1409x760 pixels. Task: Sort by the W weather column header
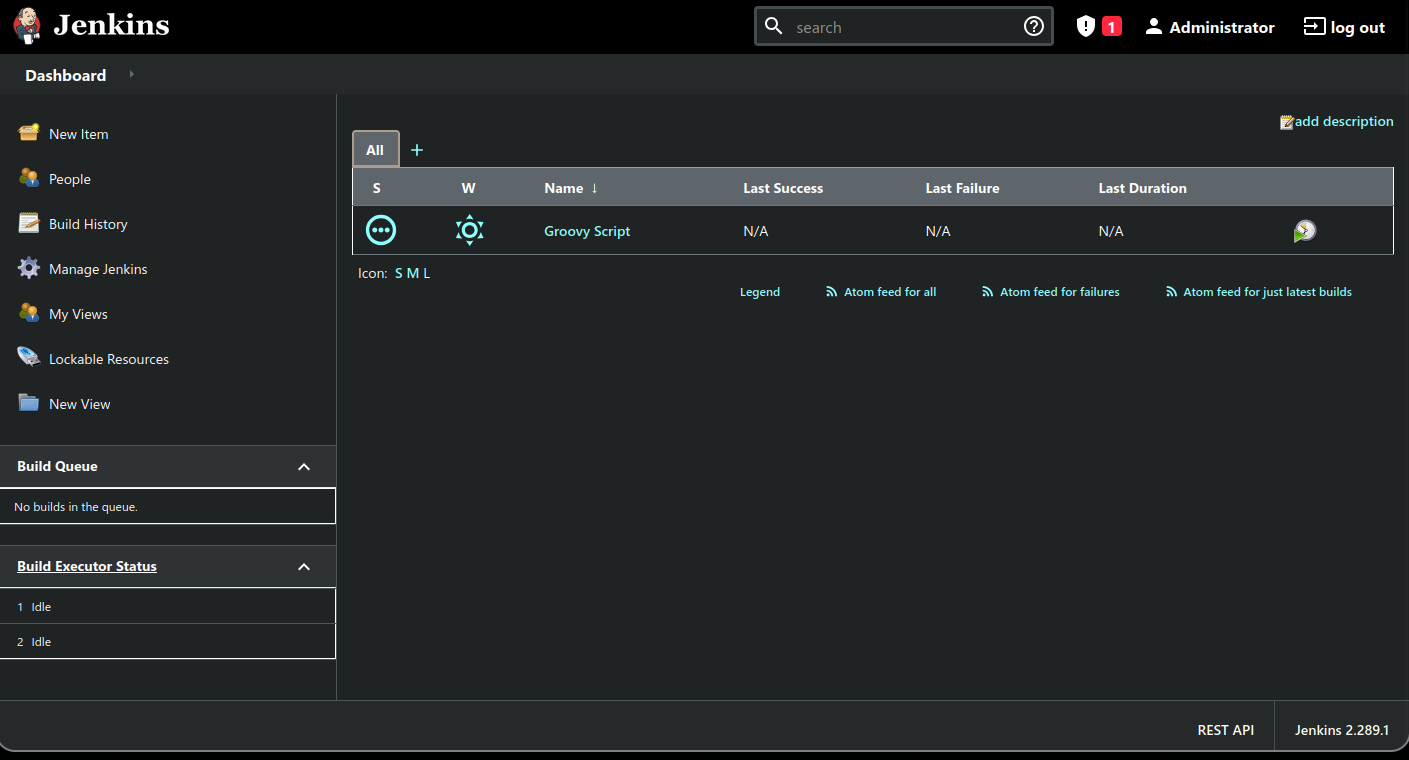468,188
